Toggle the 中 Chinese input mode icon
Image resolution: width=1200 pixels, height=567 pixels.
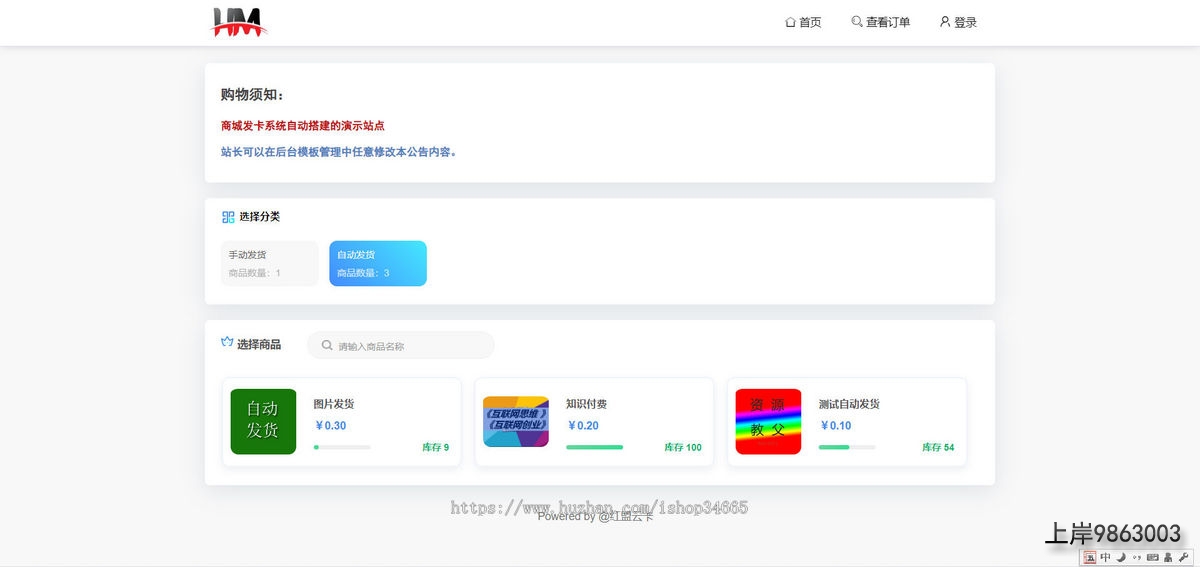coord(1105,557)
